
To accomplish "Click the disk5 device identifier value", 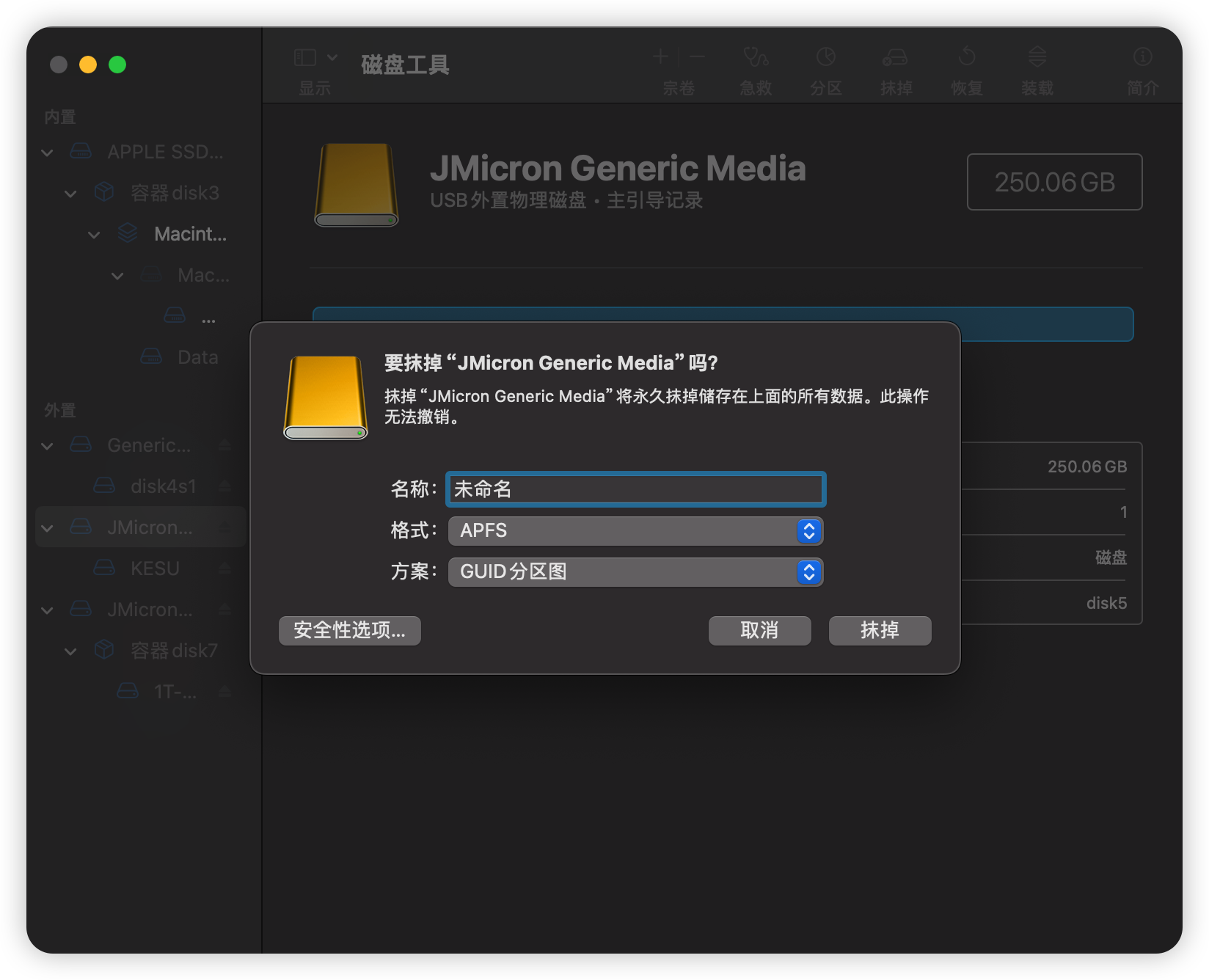I will [1106, 603].
